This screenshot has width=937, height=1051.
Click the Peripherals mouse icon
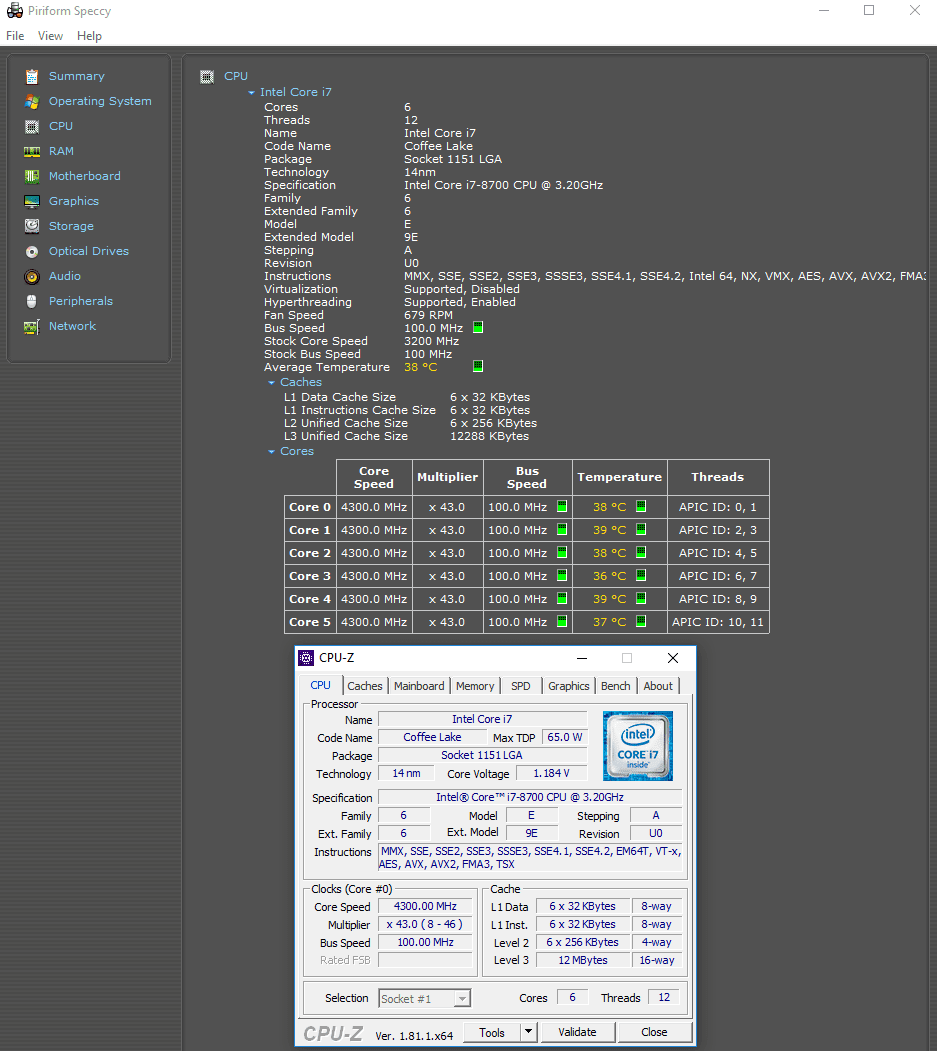pyautogui.click(x=32, y=301)
